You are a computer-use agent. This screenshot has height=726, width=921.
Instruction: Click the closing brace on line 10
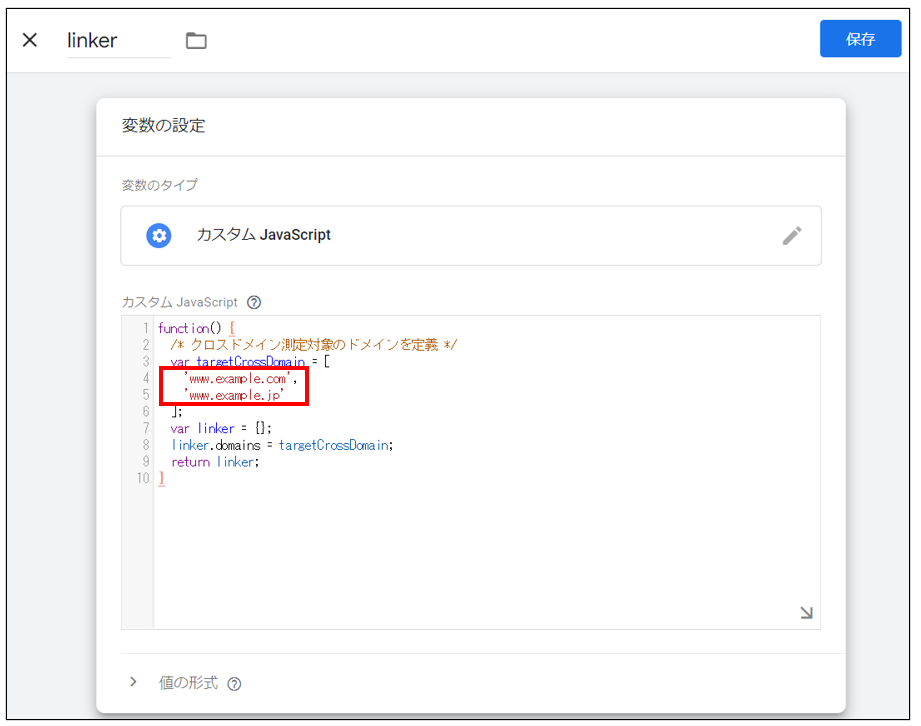point(162,478)
